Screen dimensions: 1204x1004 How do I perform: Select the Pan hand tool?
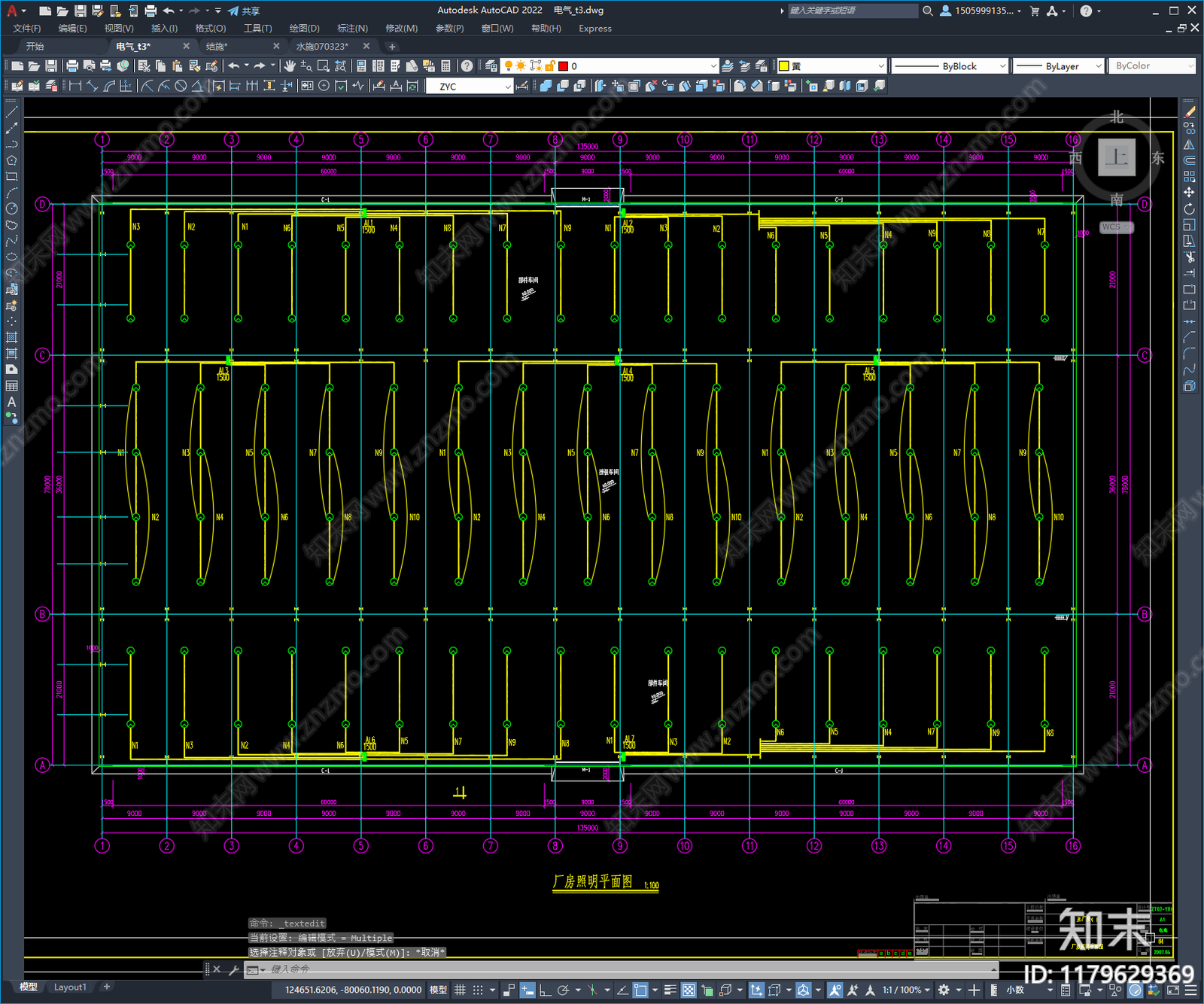click(x=289, y=66)
